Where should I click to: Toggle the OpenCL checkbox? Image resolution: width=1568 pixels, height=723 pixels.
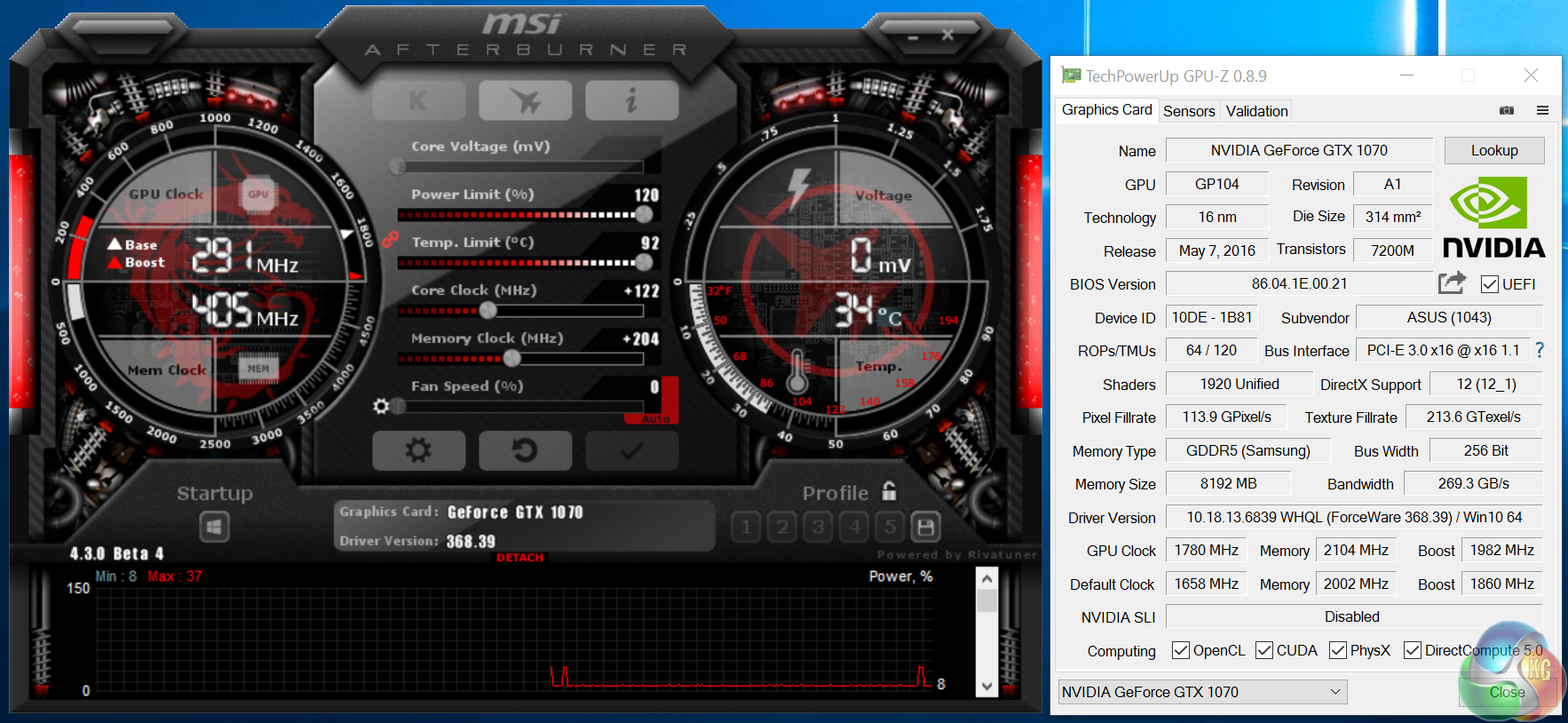point(1181,650)
